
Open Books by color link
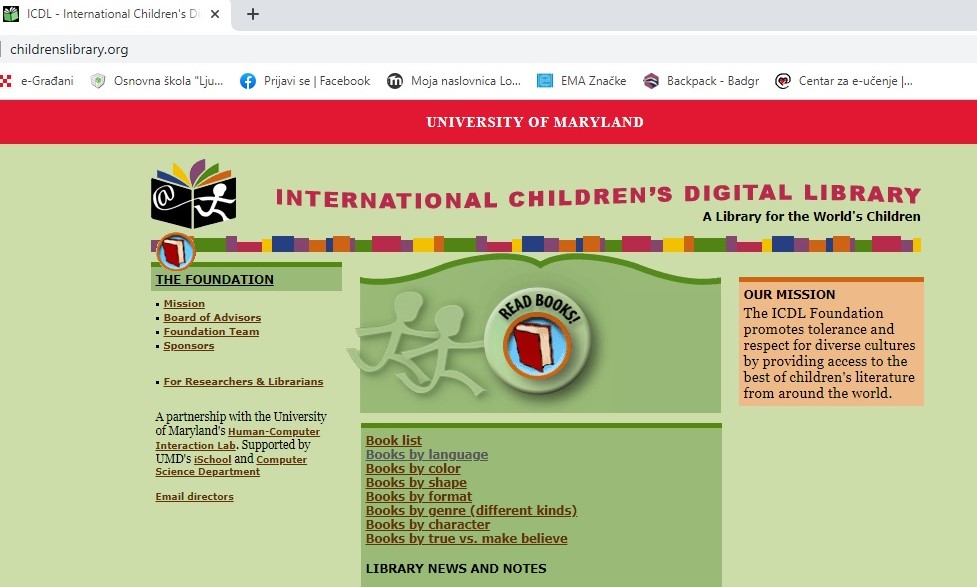tap(413, 469)
